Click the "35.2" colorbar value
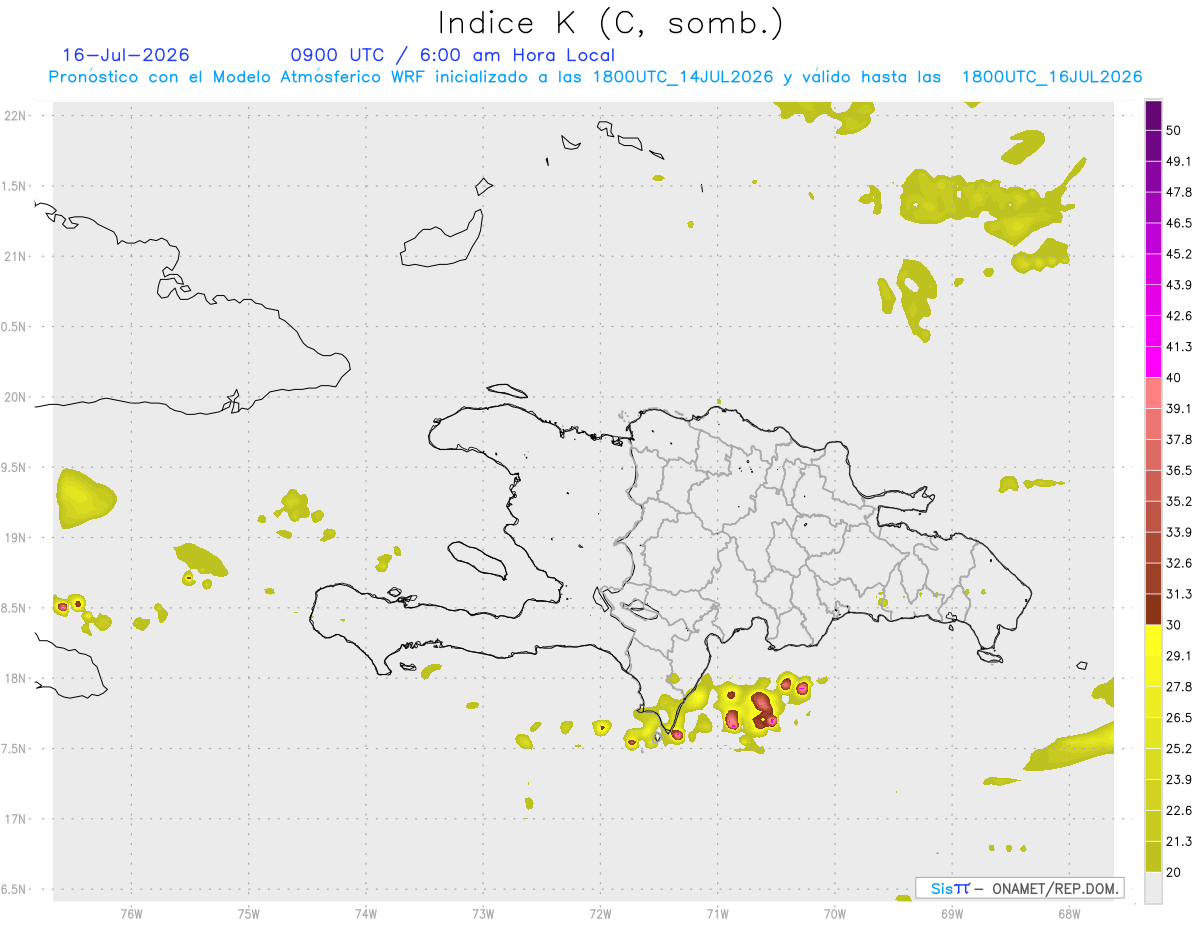This screenshot has width=1200, height=927. coord(1179,501)
